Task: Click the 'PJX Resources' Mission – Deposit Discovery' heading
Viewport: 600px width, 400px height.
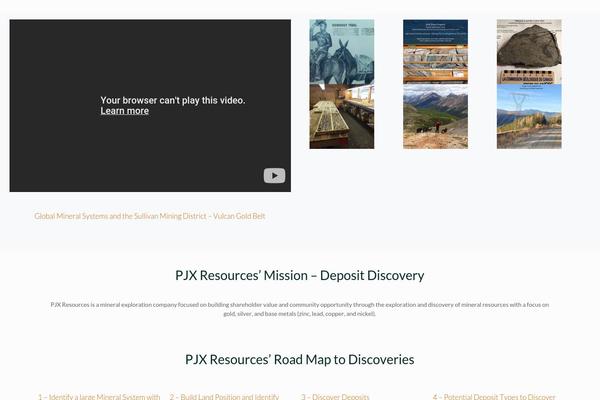Action: tap(300, 276)
